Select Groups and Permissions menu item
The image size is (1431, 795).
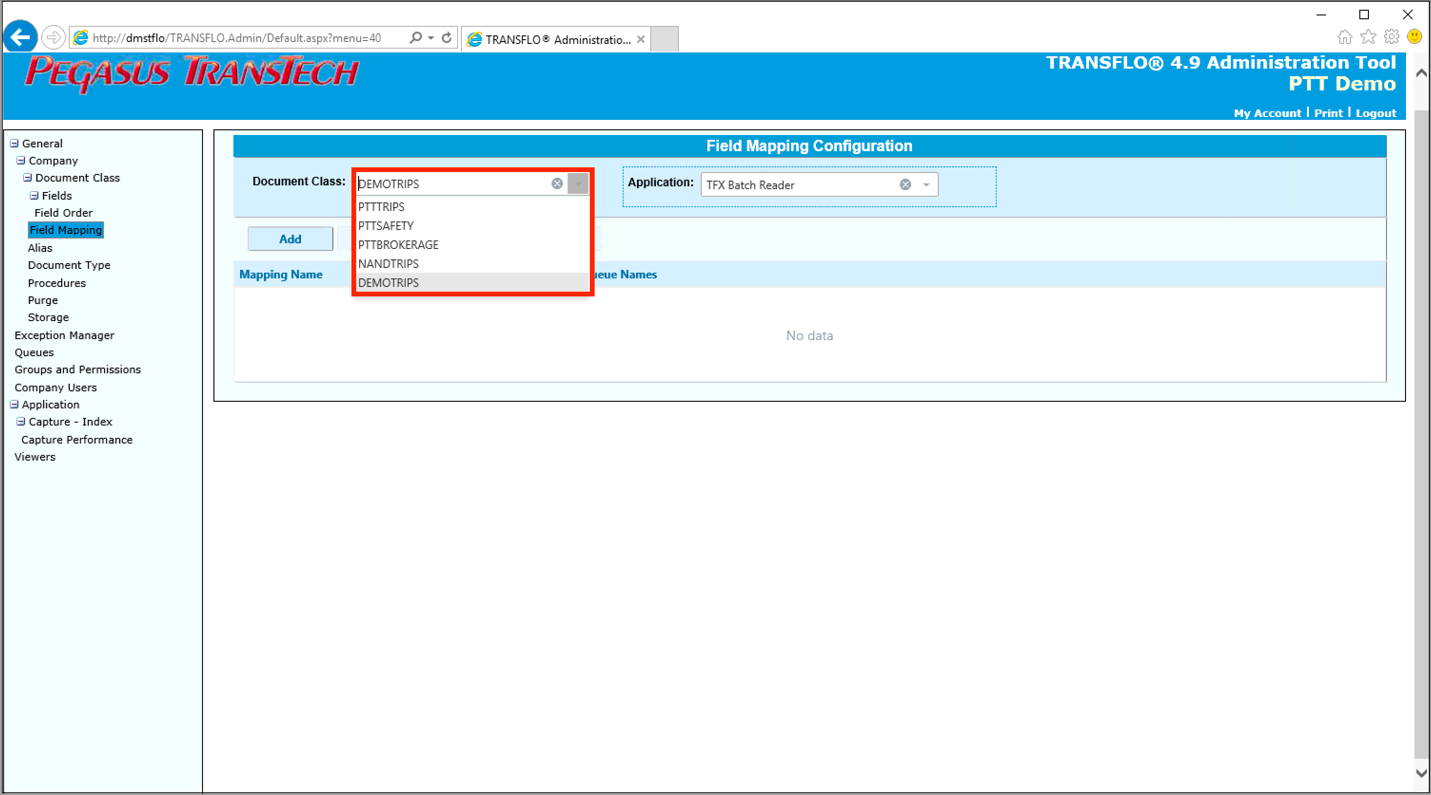coord(77,370)
